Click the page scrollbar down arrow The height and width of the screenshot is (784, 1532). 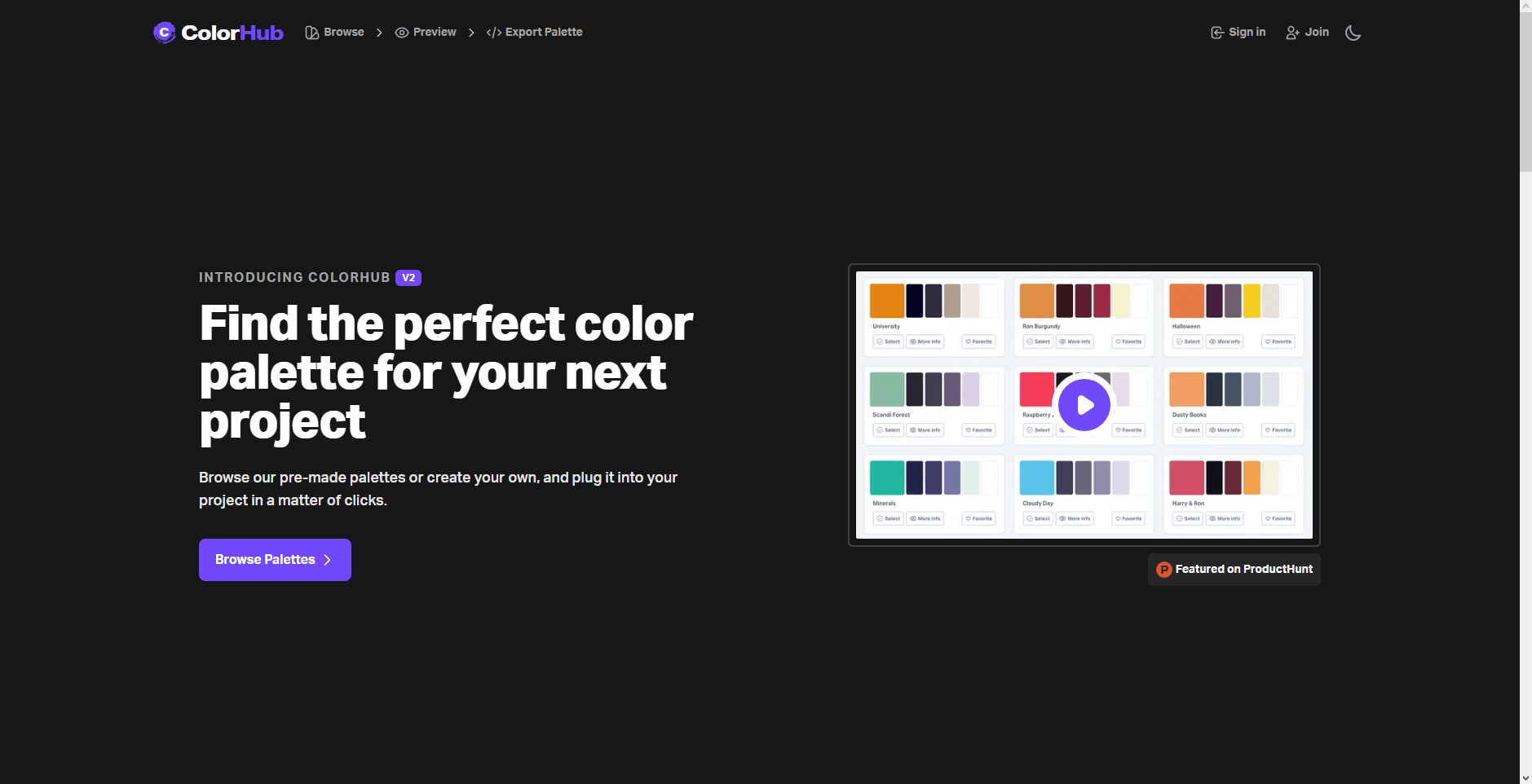pyautogui.click(x=1525, y=777)
